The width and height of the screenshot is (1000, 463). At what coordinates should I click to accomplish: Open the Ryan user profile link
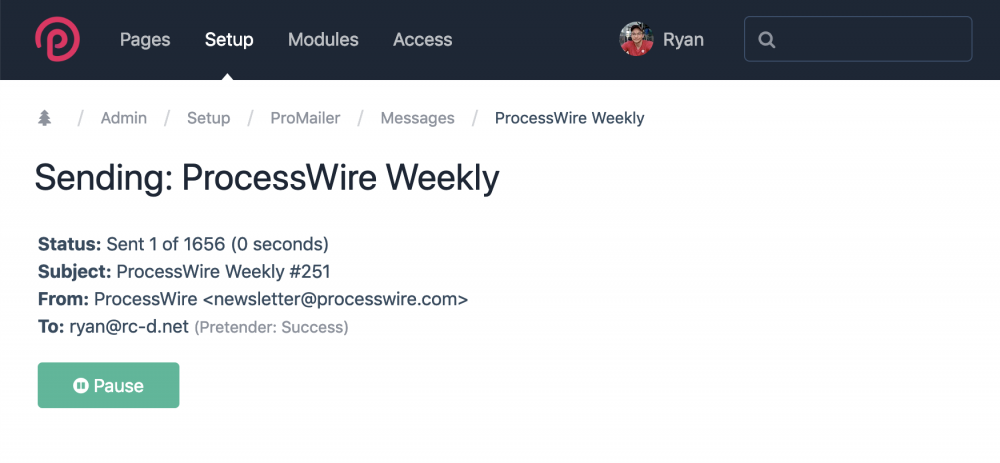point(683,40)
